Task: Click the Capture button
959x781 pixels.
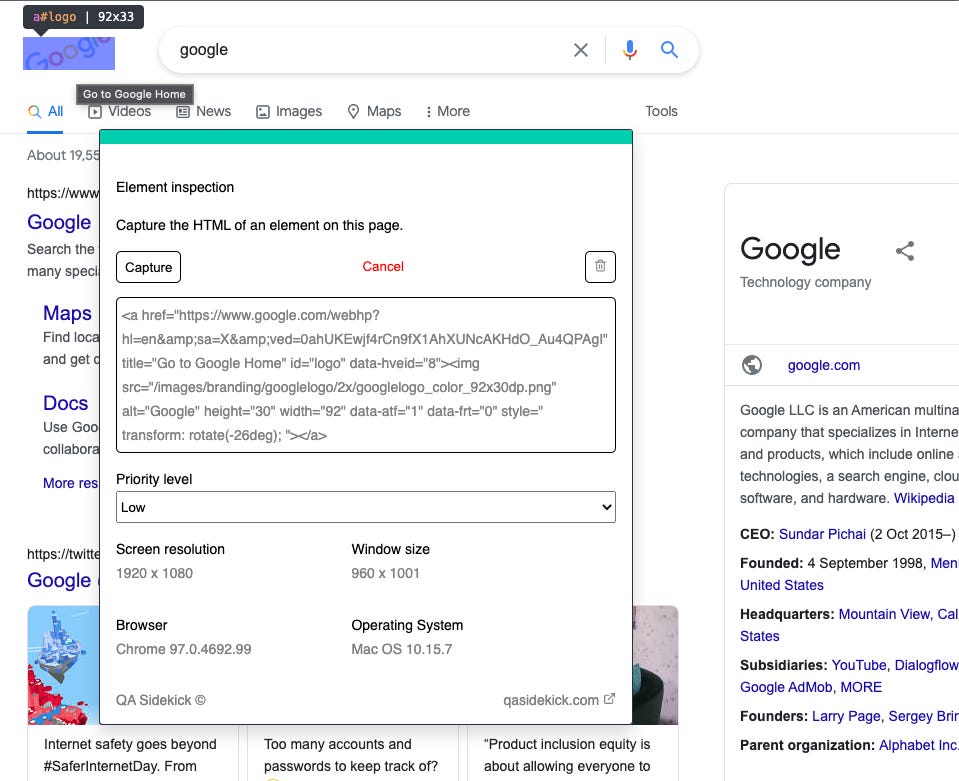Action: click(149, 267)
